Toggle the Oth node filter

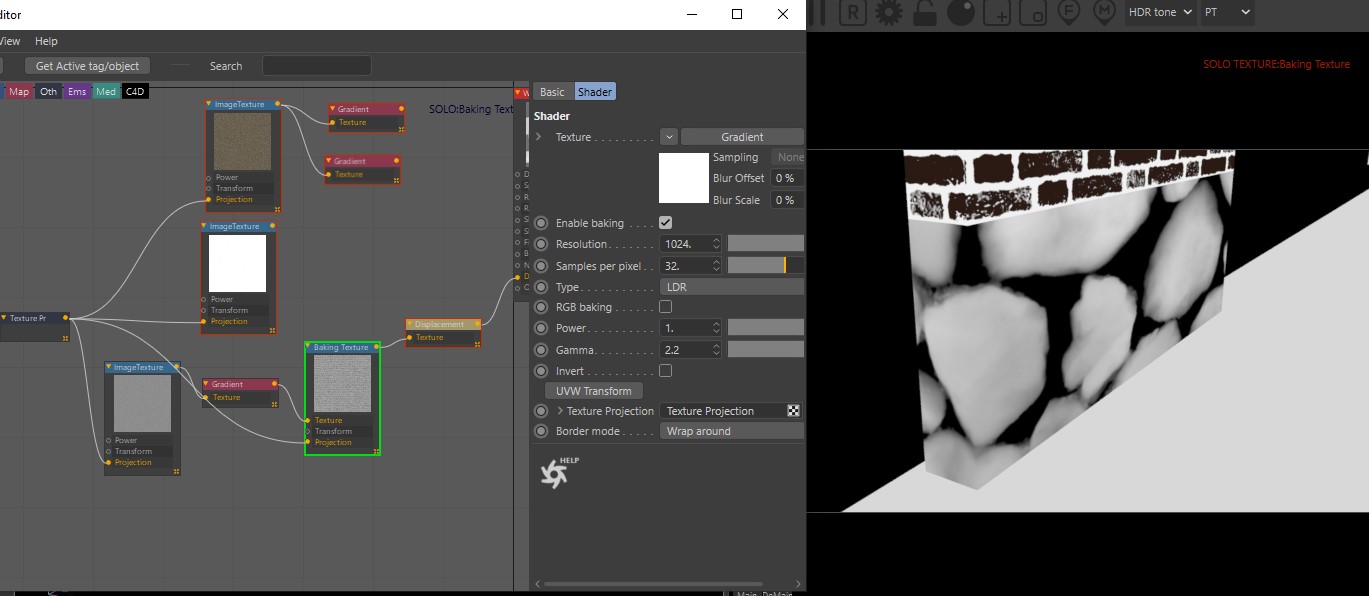click(48, 92)
